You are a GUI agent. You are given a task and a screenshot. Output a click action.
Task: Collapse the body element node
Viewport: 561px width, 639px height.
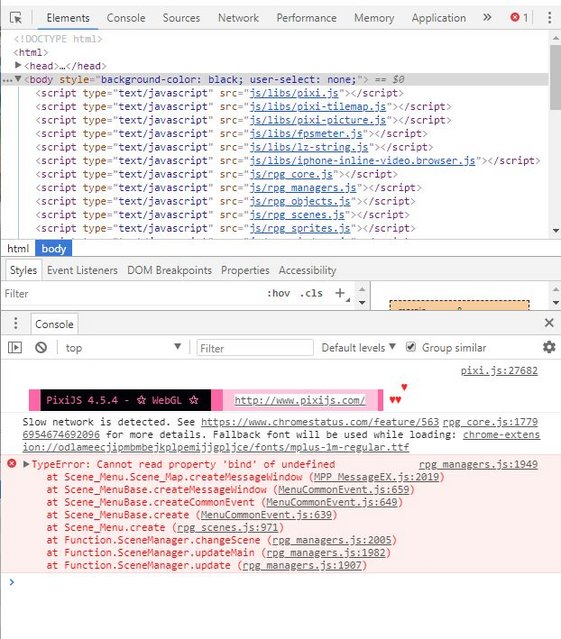(18, 79)
